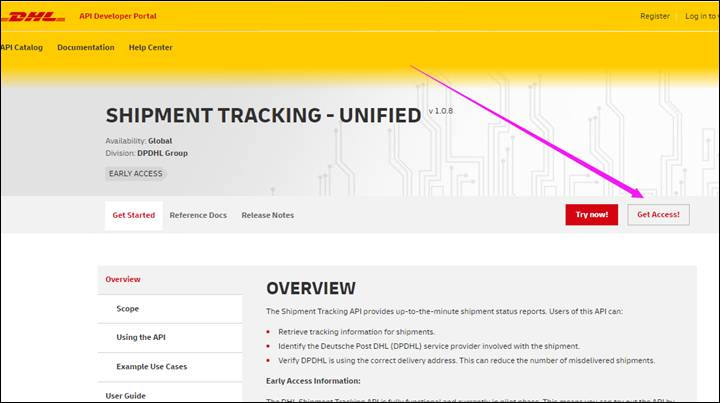Select the Get Started tab

[134, 215]
